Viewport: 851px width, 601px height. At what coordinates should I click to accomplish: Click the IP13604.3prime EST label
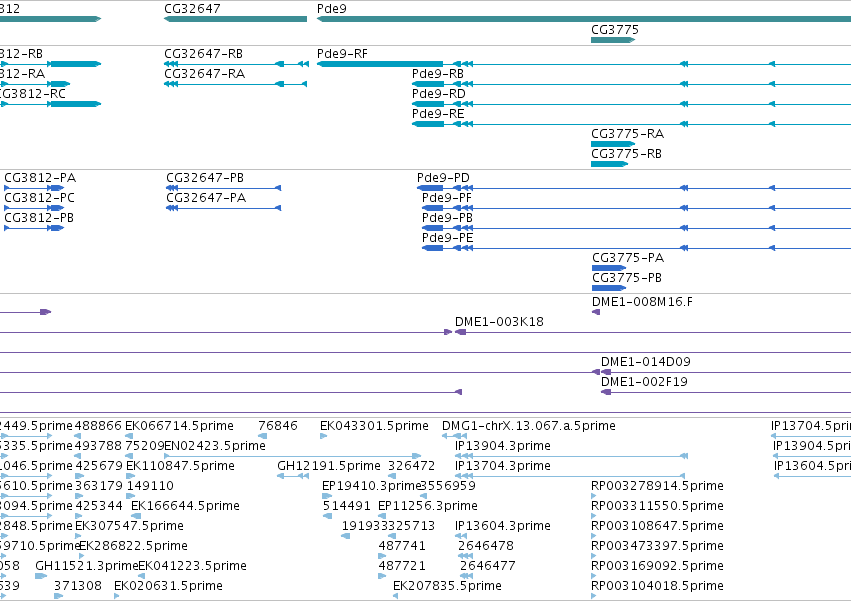click(x=503, y=526)
